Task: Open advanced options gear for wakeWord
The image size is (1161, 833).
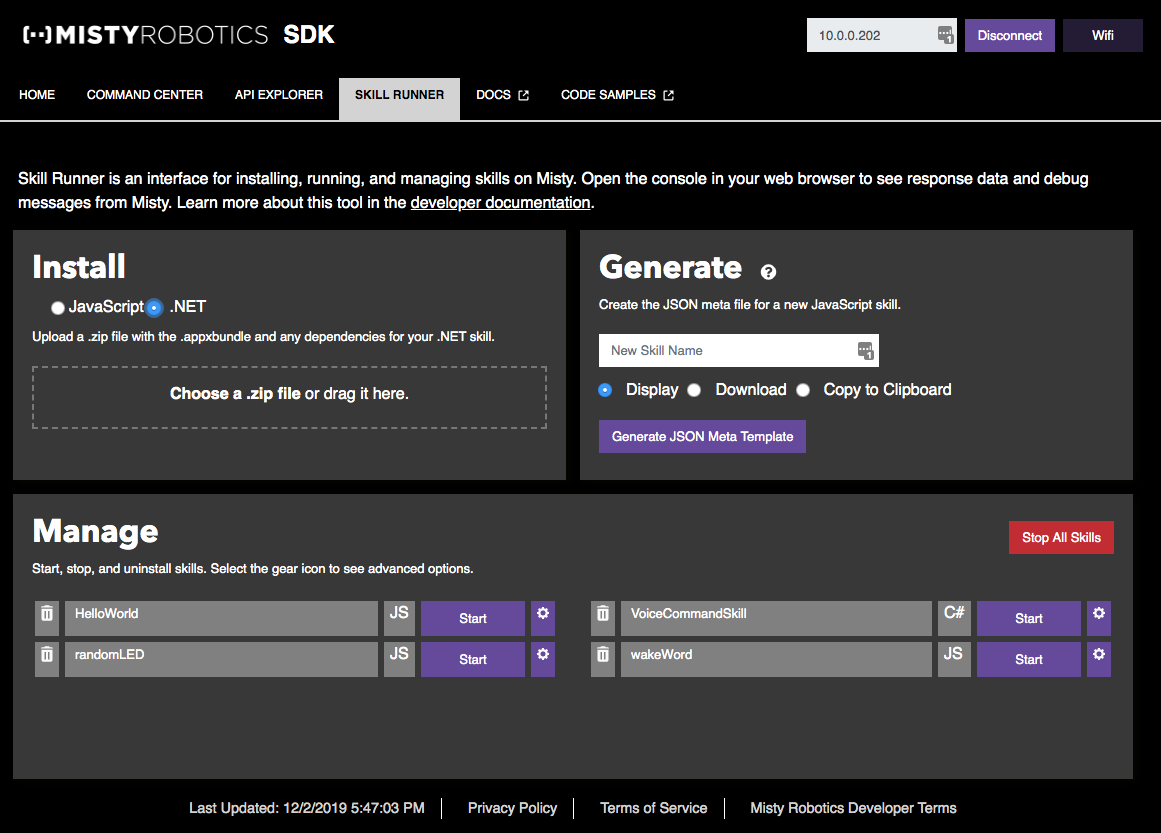Action: point(1098,658)
